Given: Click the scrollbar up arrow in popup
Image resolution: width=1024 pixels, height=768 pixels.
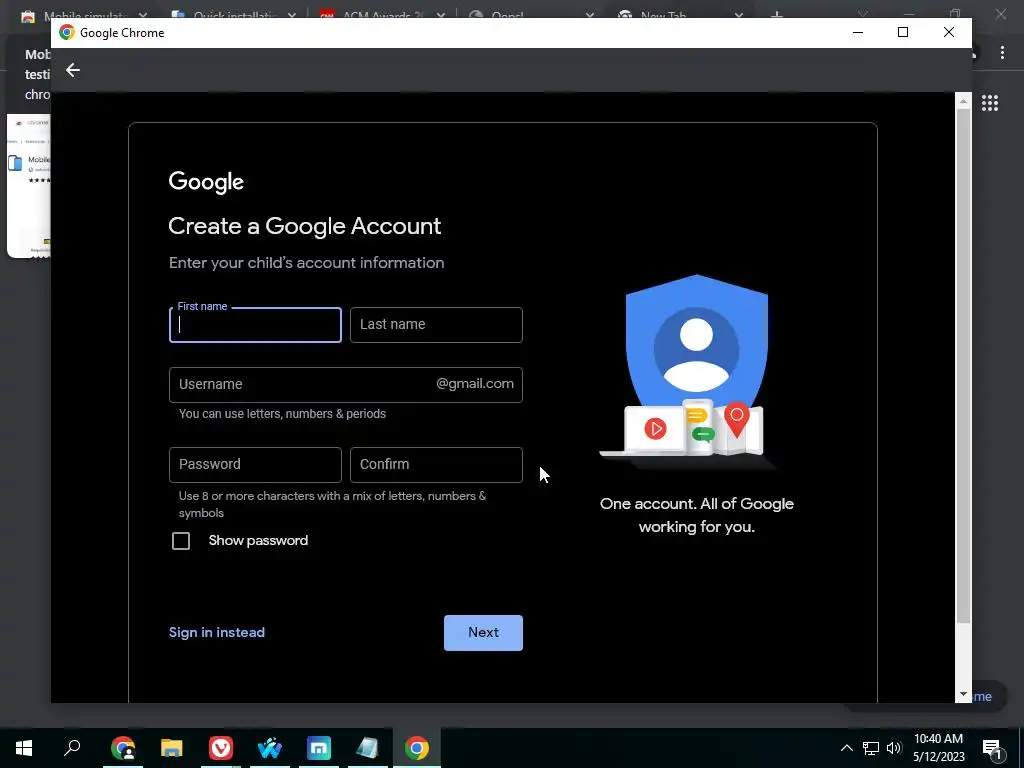Looking at the screenshot, I should 963,101.
